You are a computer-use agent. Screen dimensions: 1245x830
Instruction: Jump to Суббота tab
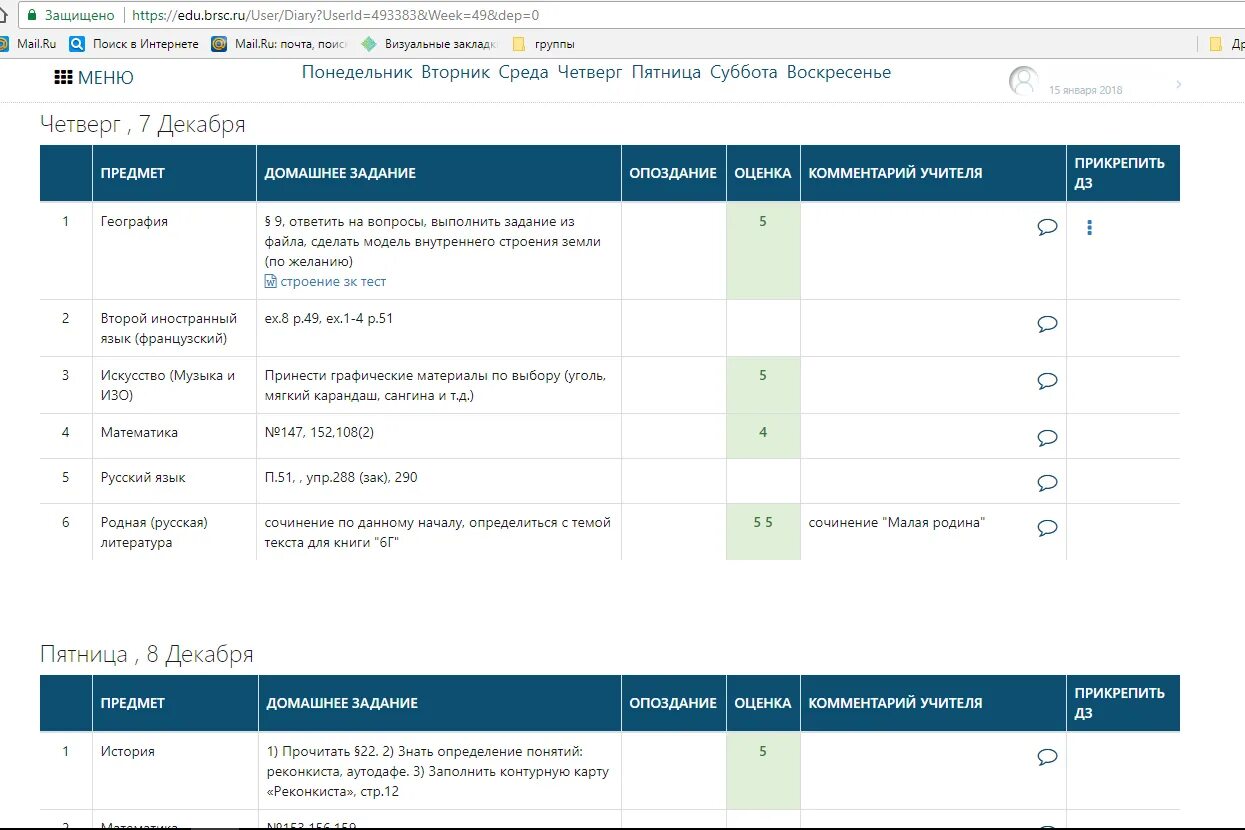[743, 72]
